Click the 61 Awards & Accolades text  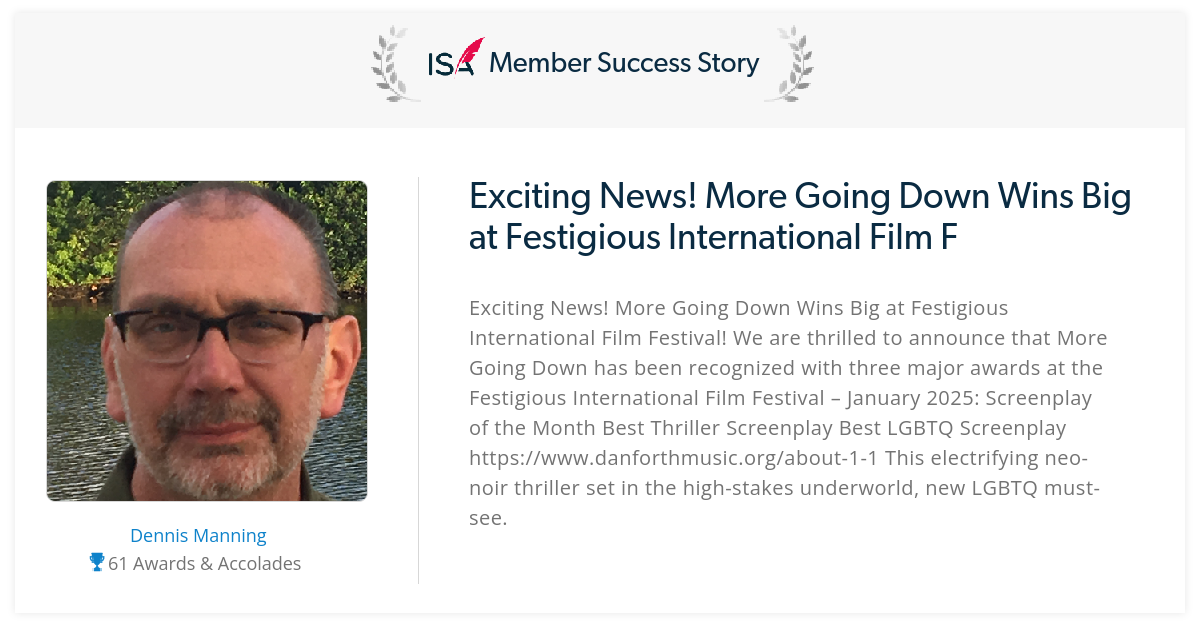pyautogui.click(x=205, y=563)
